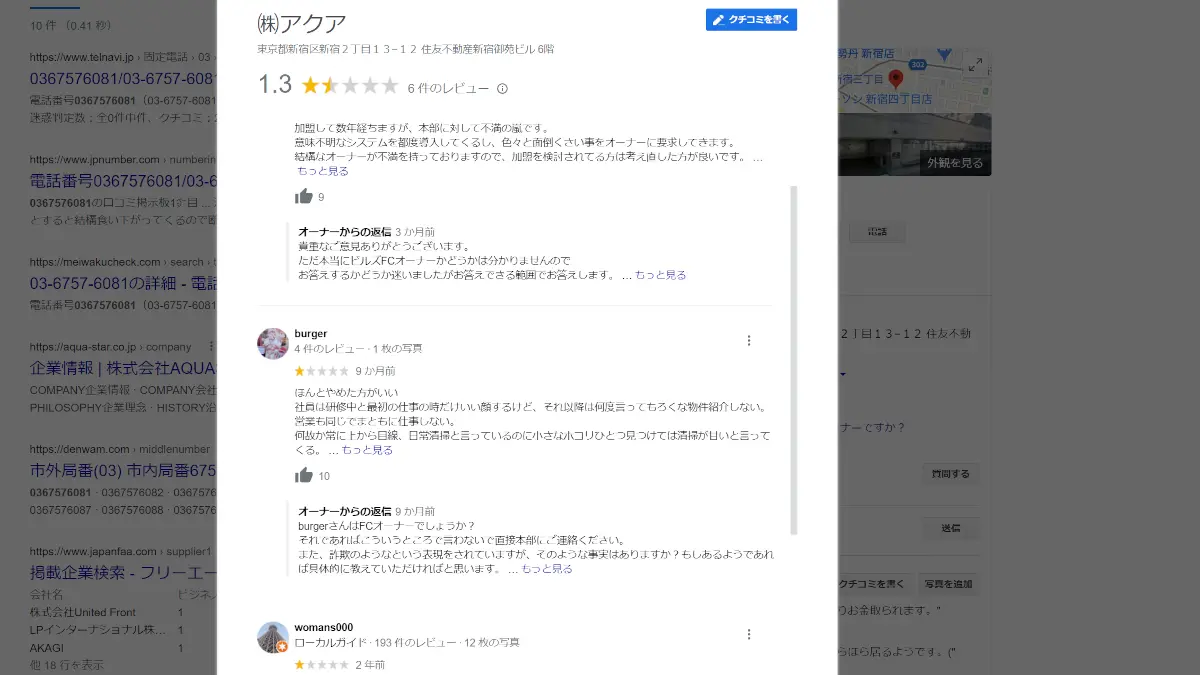The height and width of the screenshot is (675, 1200).
Task: Open three-dot menu on burger's review
Action: 749,340
